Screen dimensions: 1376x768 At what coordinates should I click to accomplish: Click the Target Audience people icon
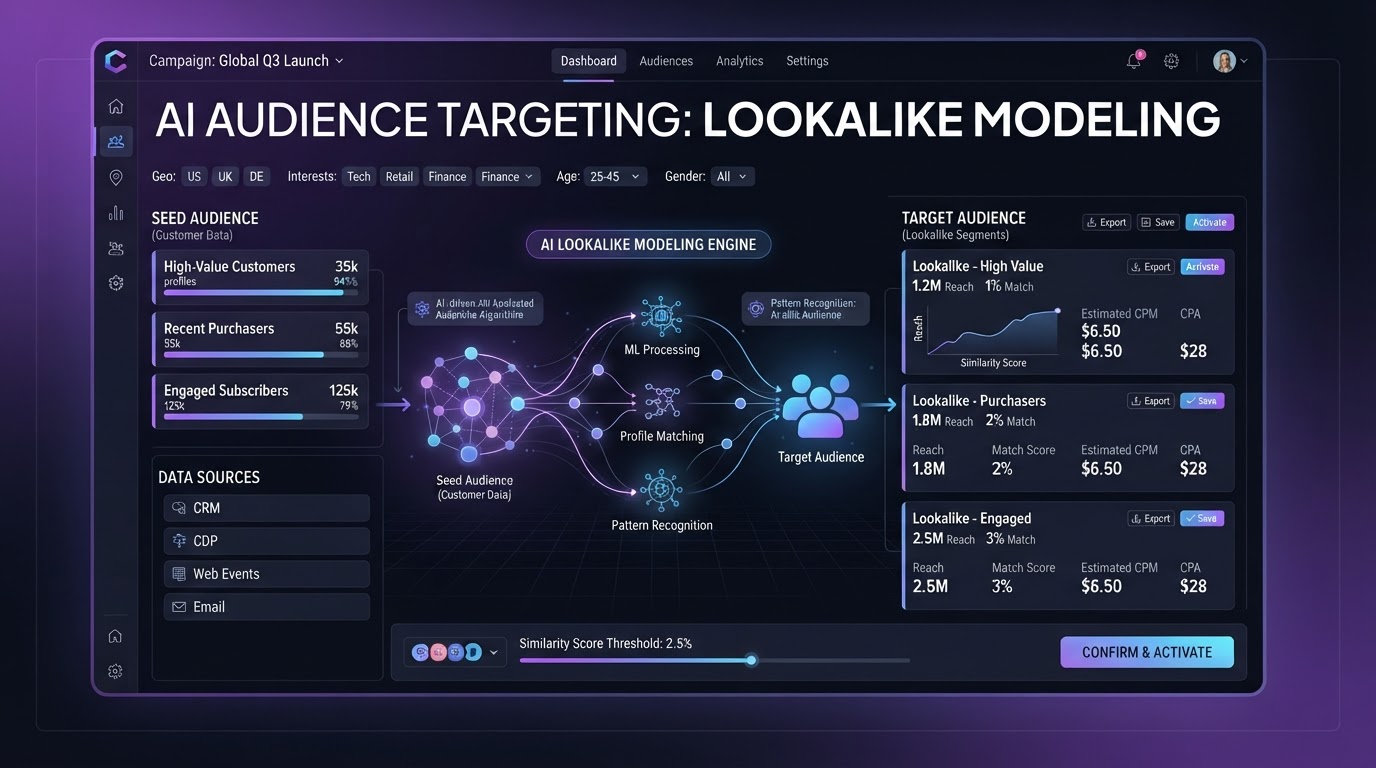click(820, 408)
